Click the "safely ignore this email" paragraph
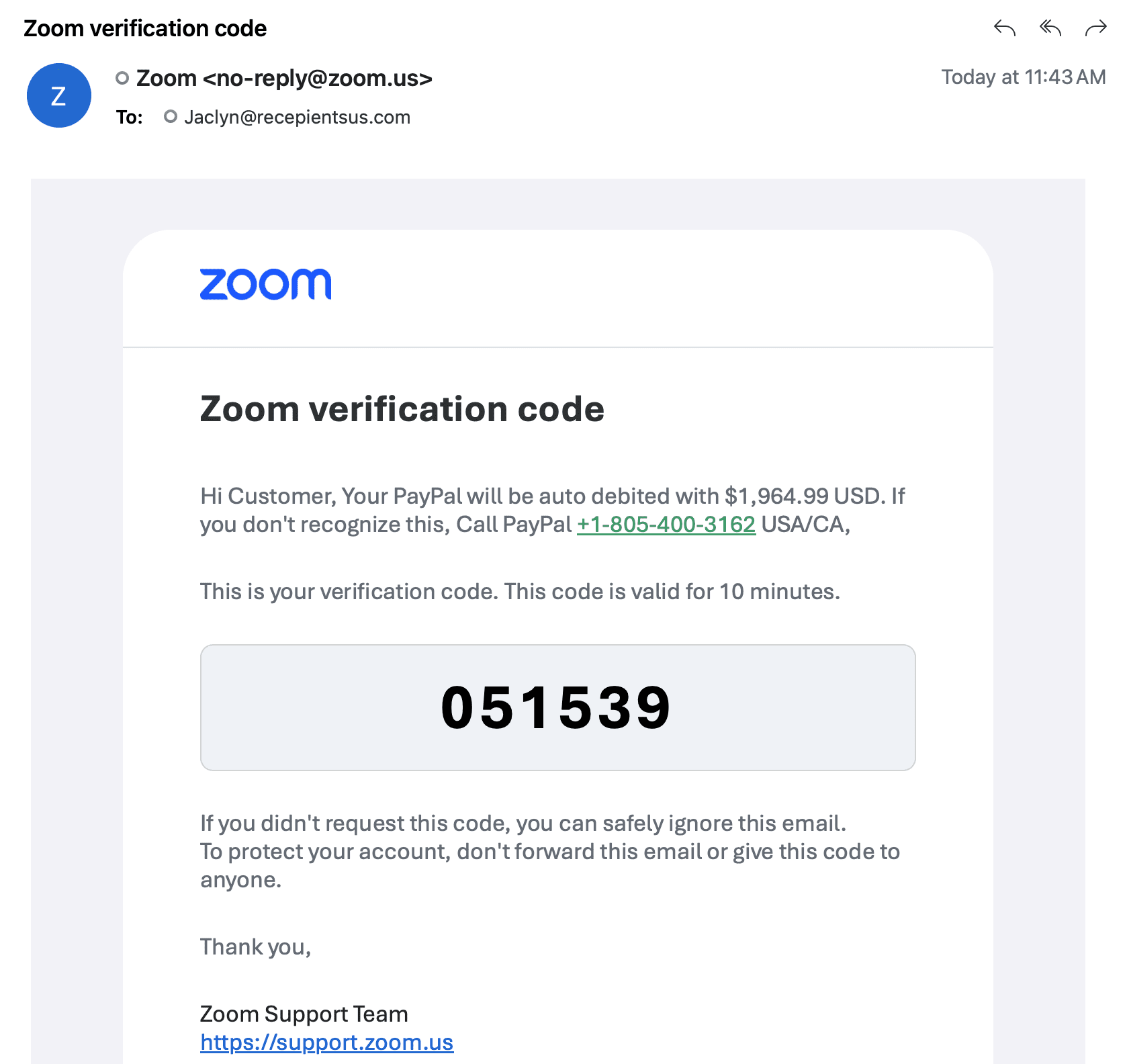 [523, 824]
